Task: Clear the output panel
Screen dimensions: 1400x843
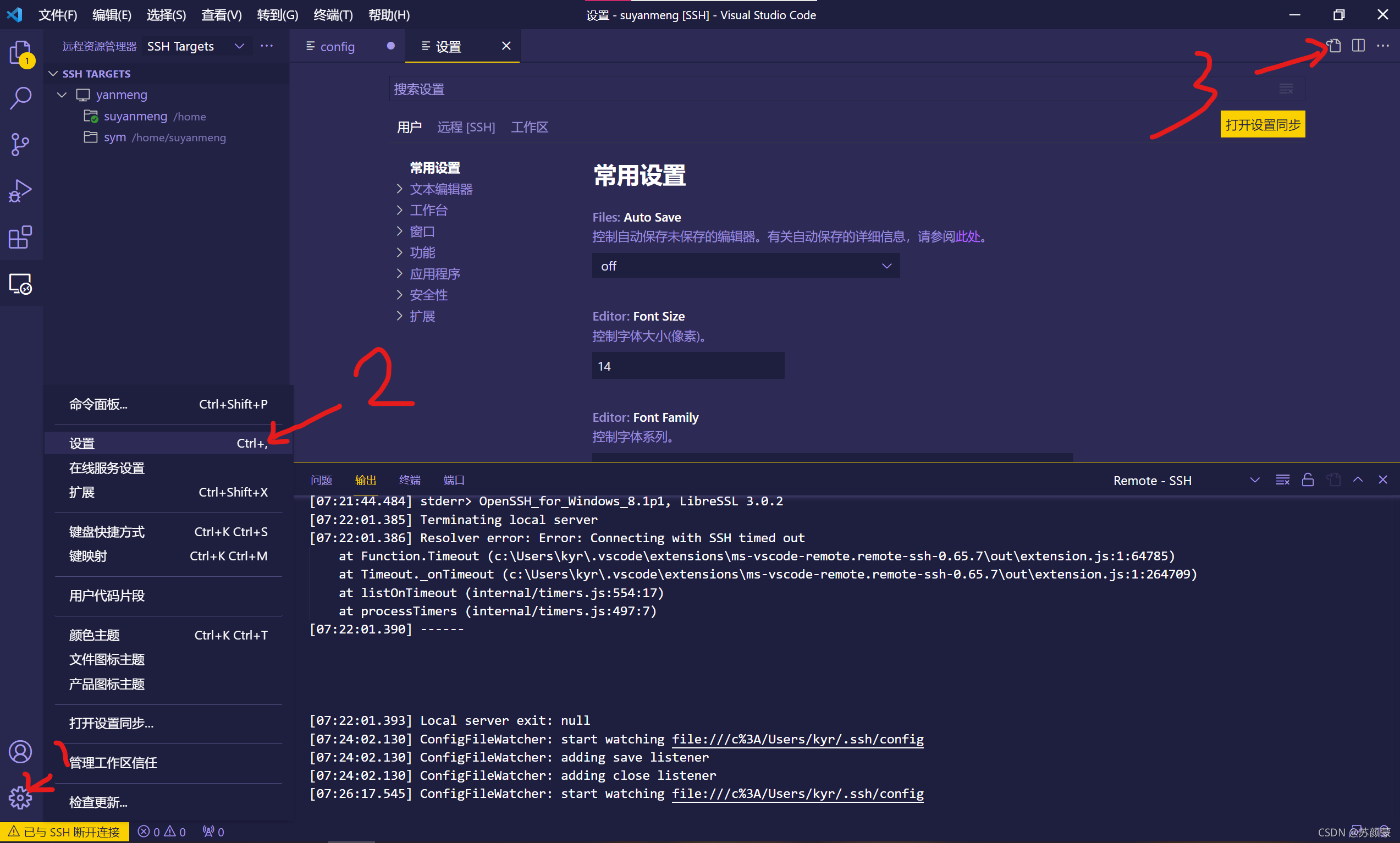Action: click(x=1283, y=480)
